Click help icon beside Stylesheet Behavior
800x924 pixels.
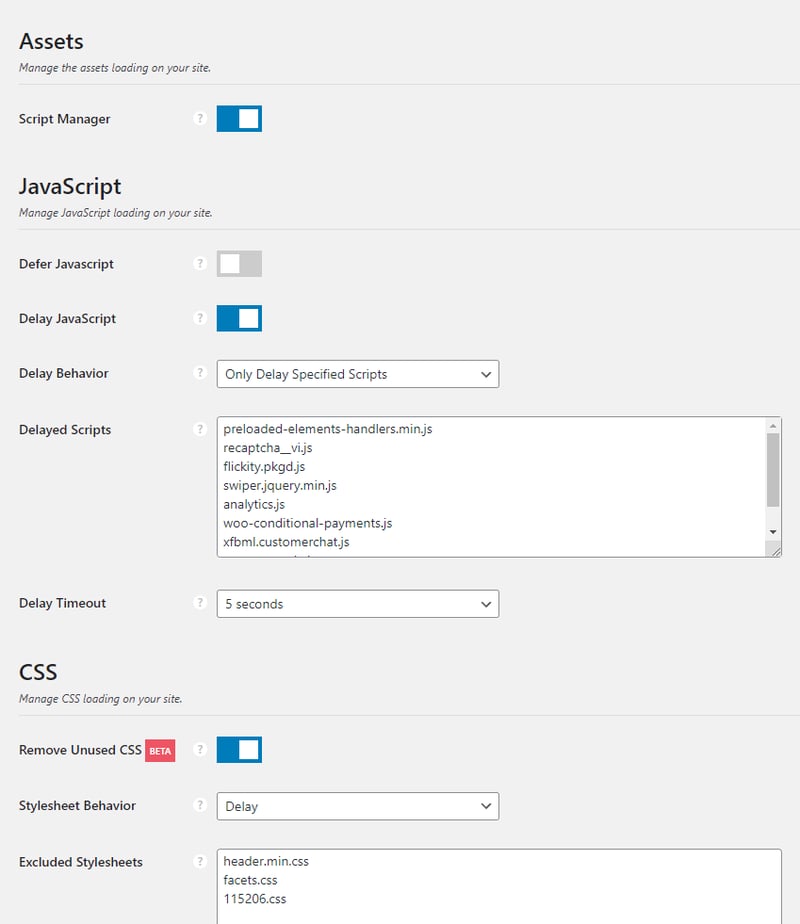199,806
